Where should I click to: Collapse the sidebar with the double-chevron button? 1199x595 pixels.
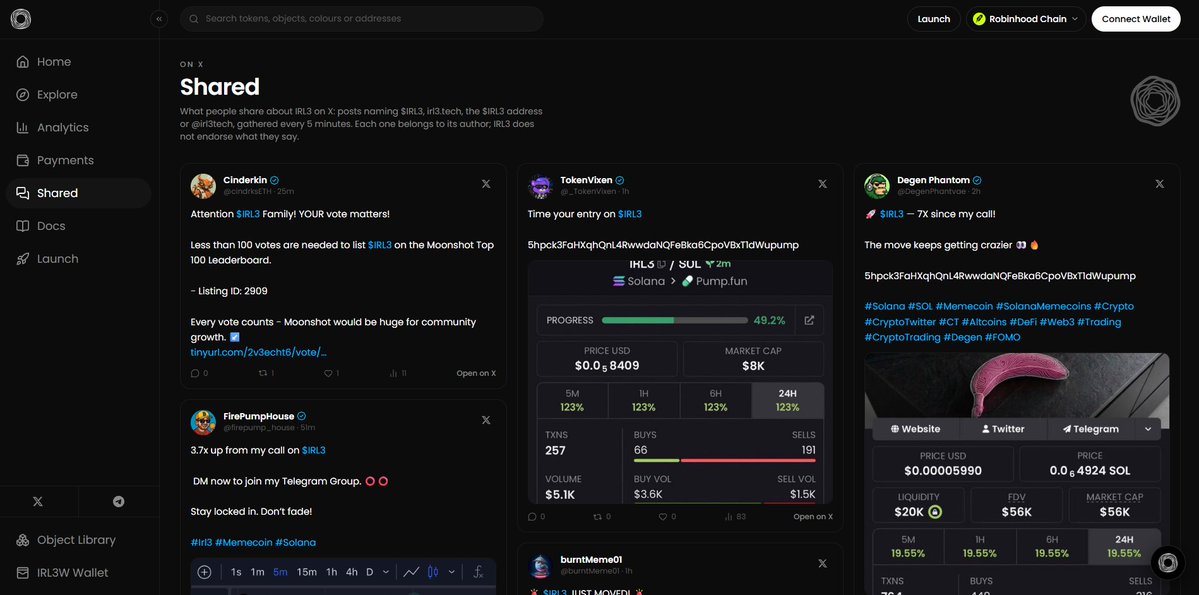(159, 19)
